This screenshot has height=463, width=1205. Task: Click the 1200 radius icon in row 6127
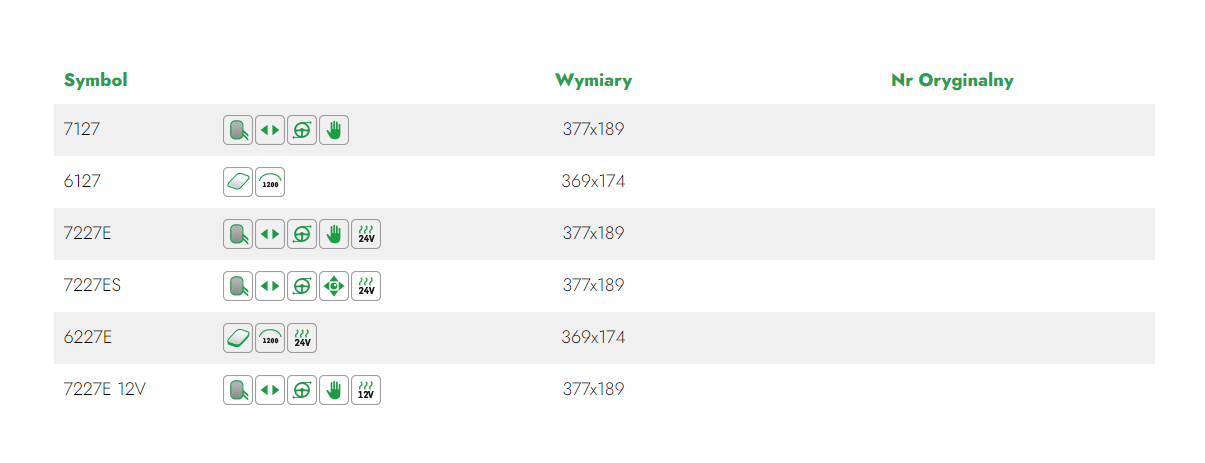coord(270,182)
